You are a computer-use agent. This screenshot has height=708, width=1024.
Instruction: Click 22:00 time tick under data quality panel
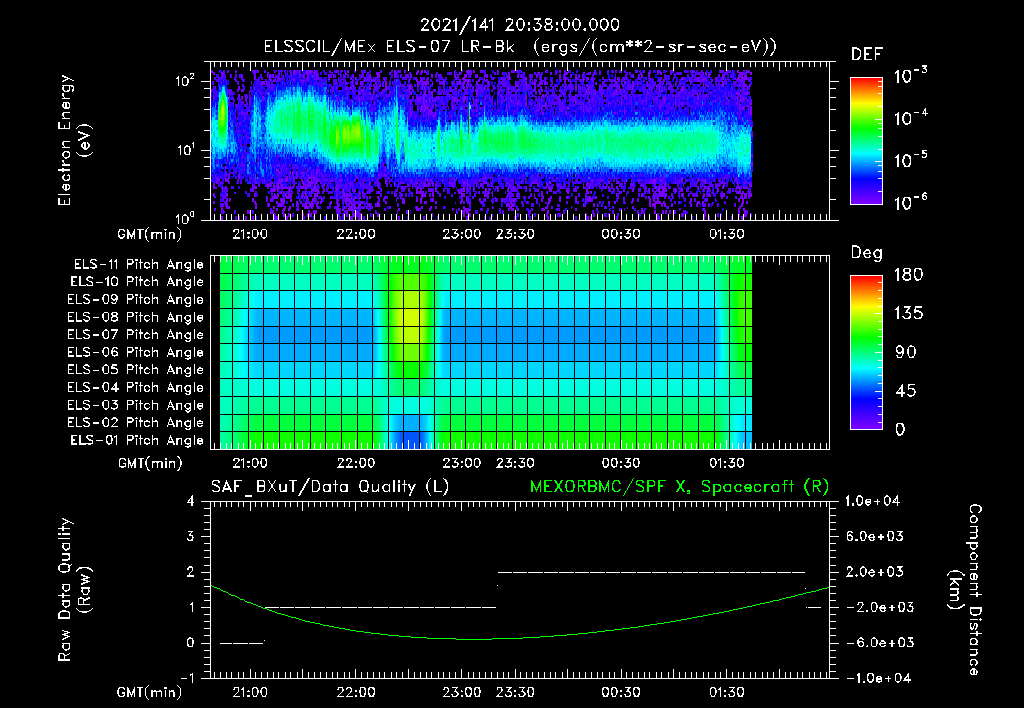pyautogui.click(x=356, y=692)
